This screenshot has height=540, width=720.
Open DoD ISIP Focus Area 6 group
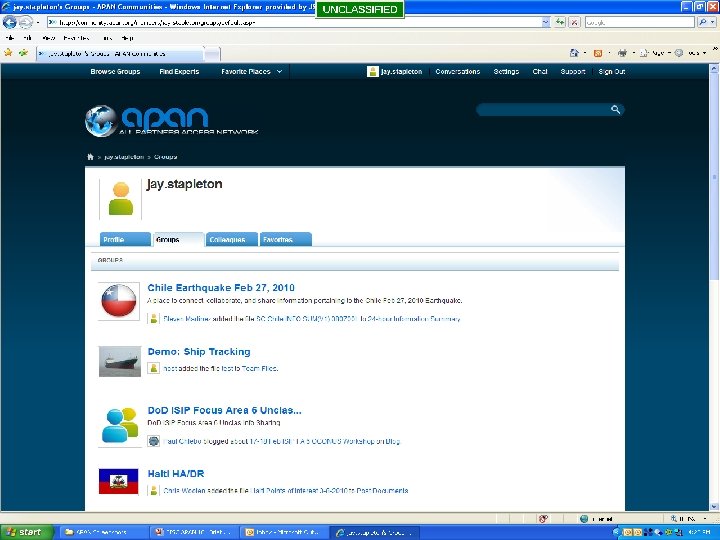click(x=224, y=410)
